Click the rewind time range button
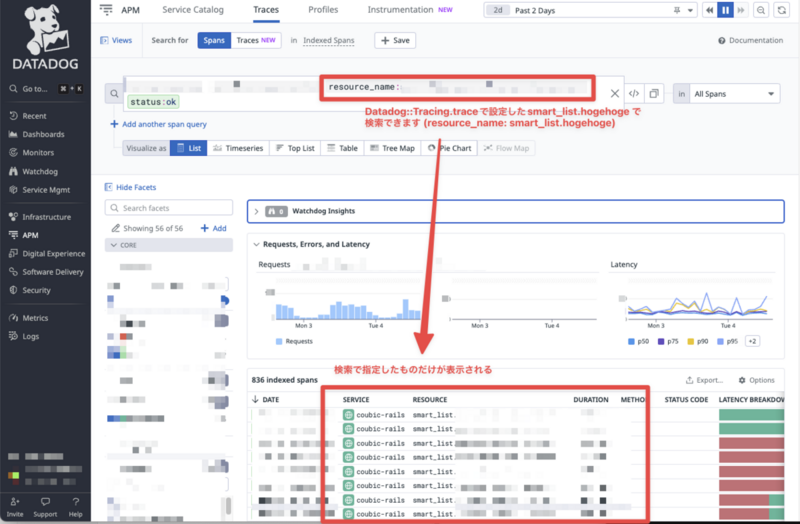Screen dimensions: 800x524 [x=709, y=10]
